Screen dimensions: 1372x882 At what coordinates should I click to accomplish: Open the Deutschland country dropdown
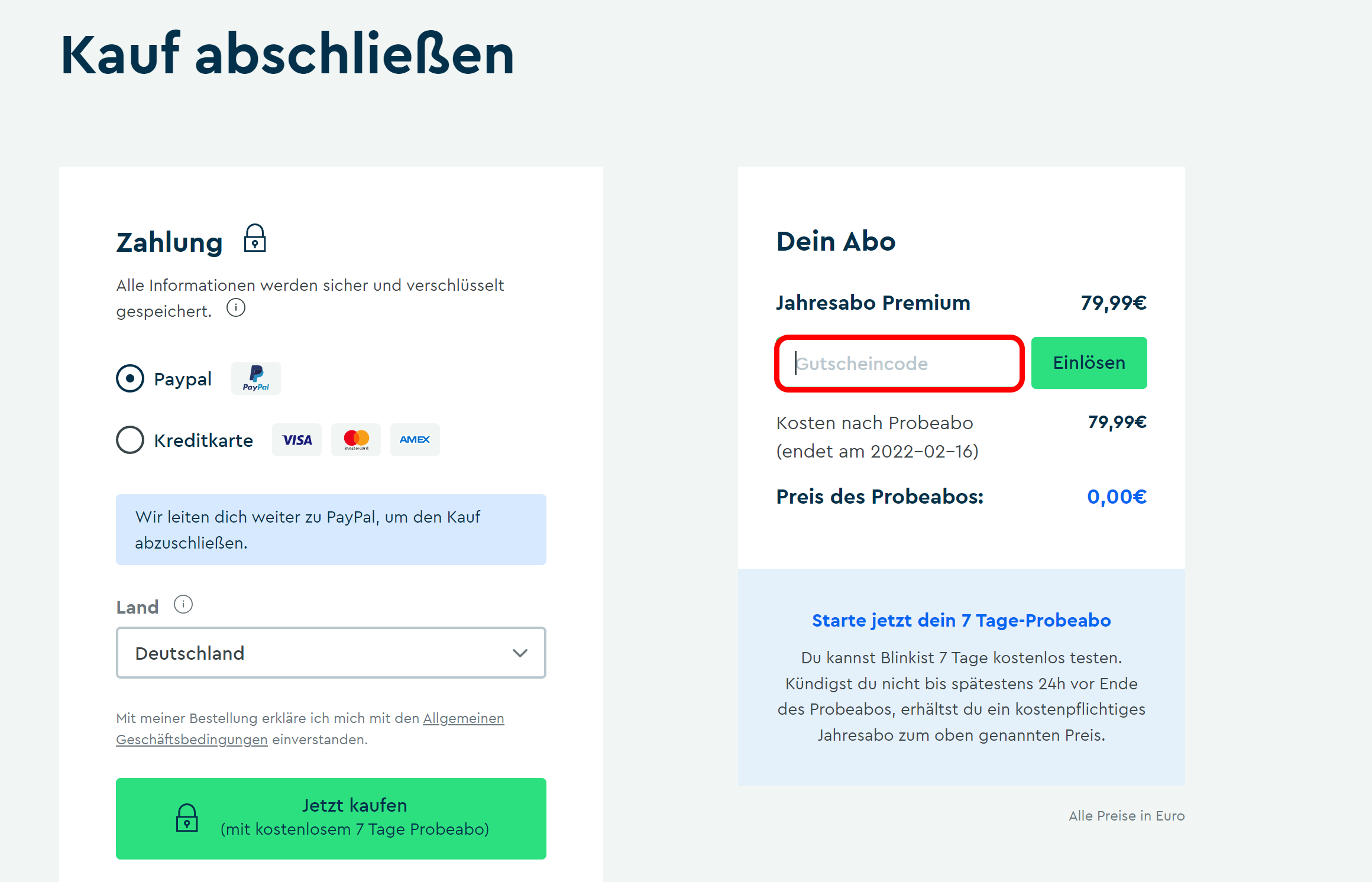point(331,653)
